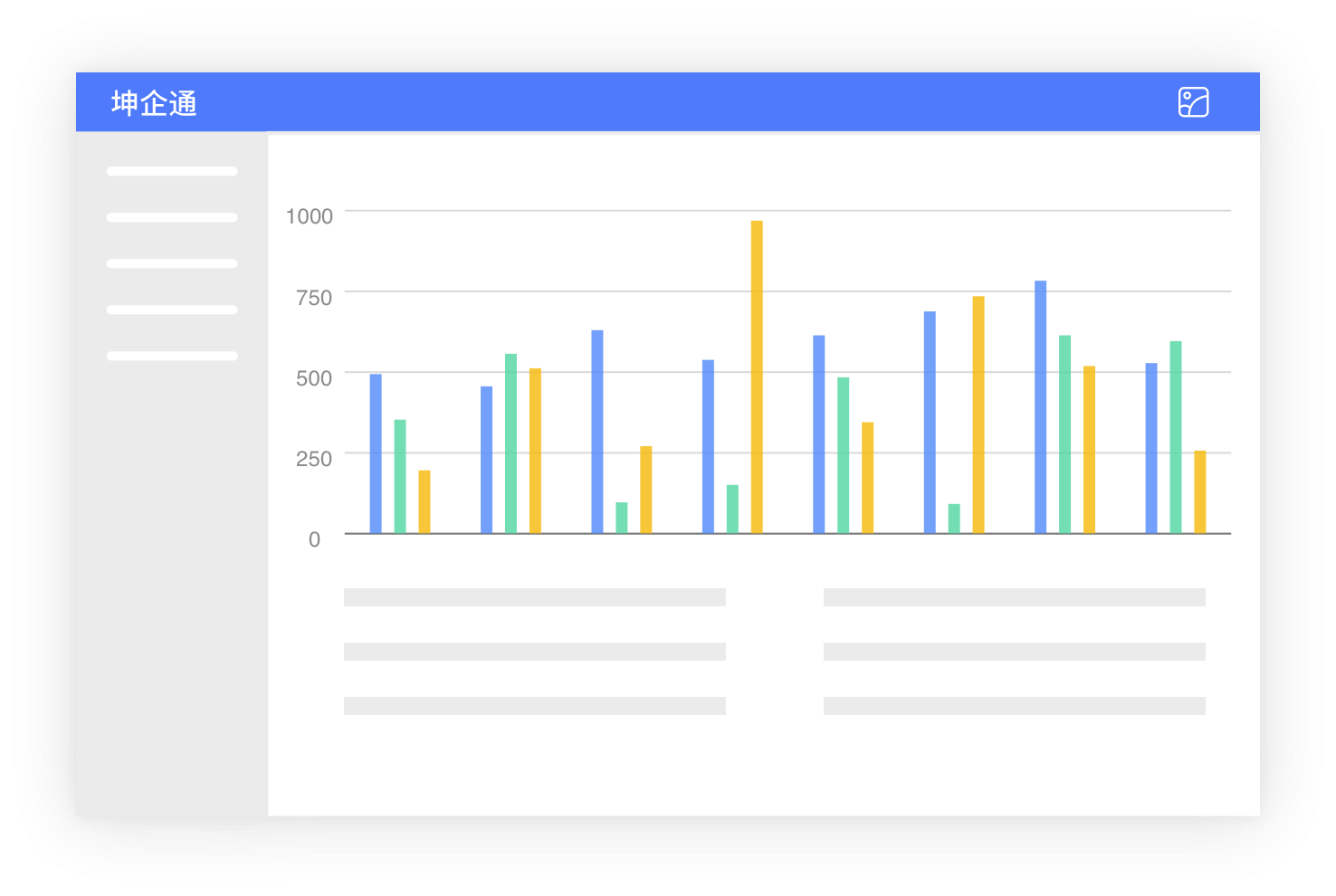Select the second sidebar menu item
The height and width of the screenshot is (896, 1336).
coord(172,217)
